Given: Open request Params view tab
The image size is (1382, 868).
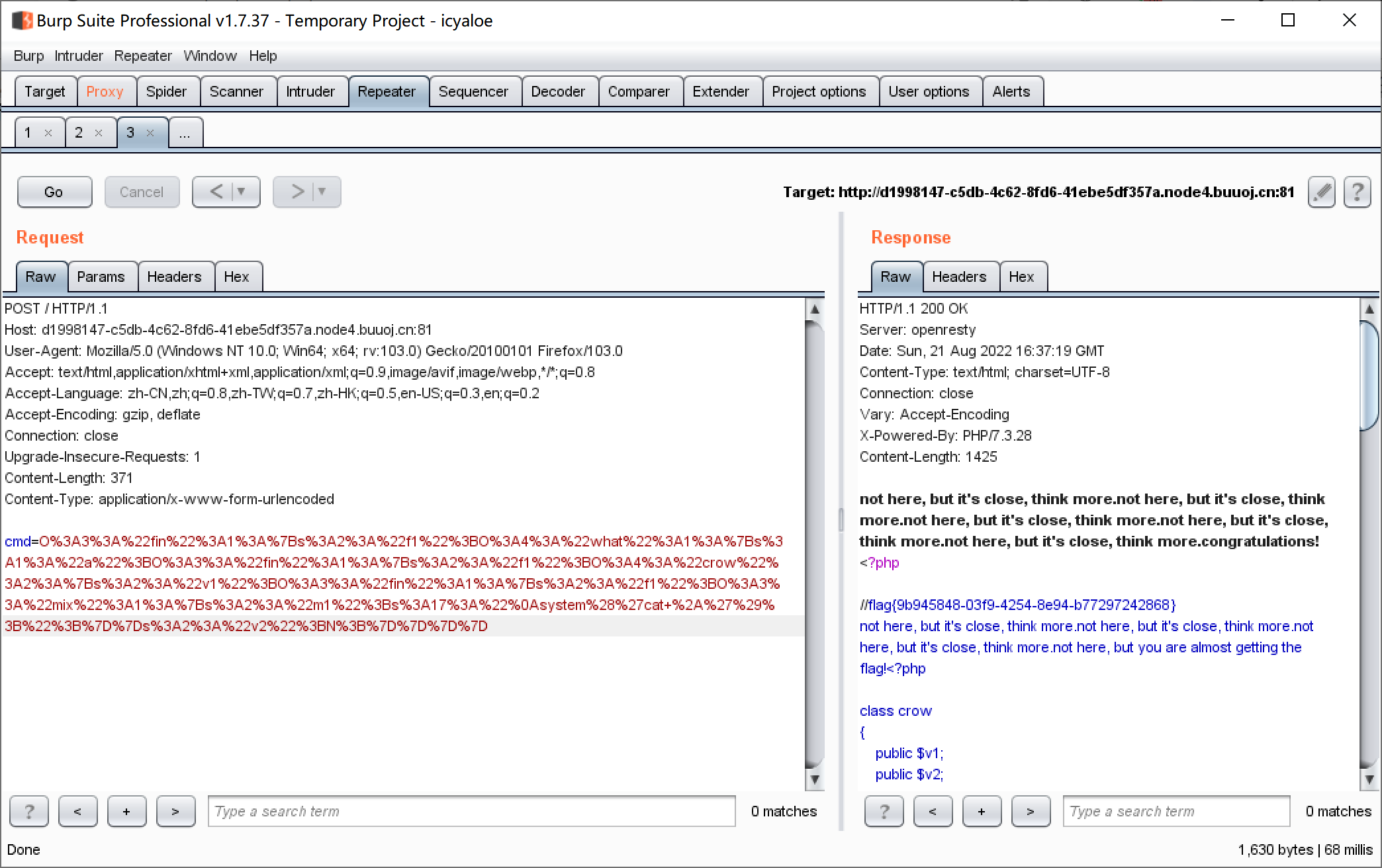Looking at the screenshot, I should pyautogui.click(x=101, y=277).
